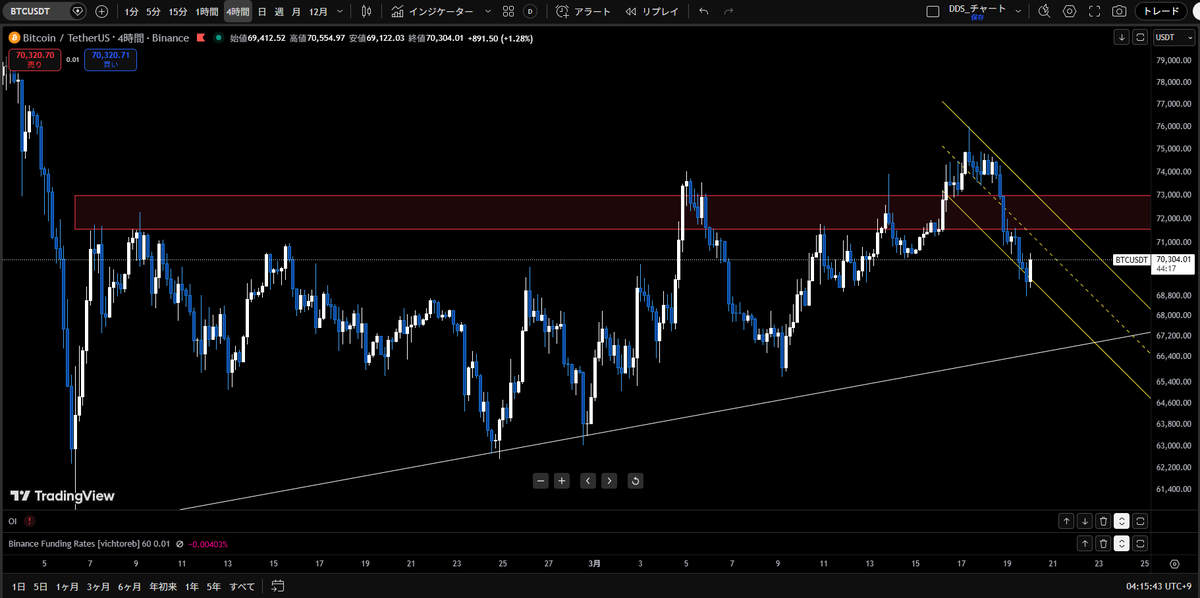
Task: Expand the indicators favorites dropdown arrow
Action: point(487,12)
